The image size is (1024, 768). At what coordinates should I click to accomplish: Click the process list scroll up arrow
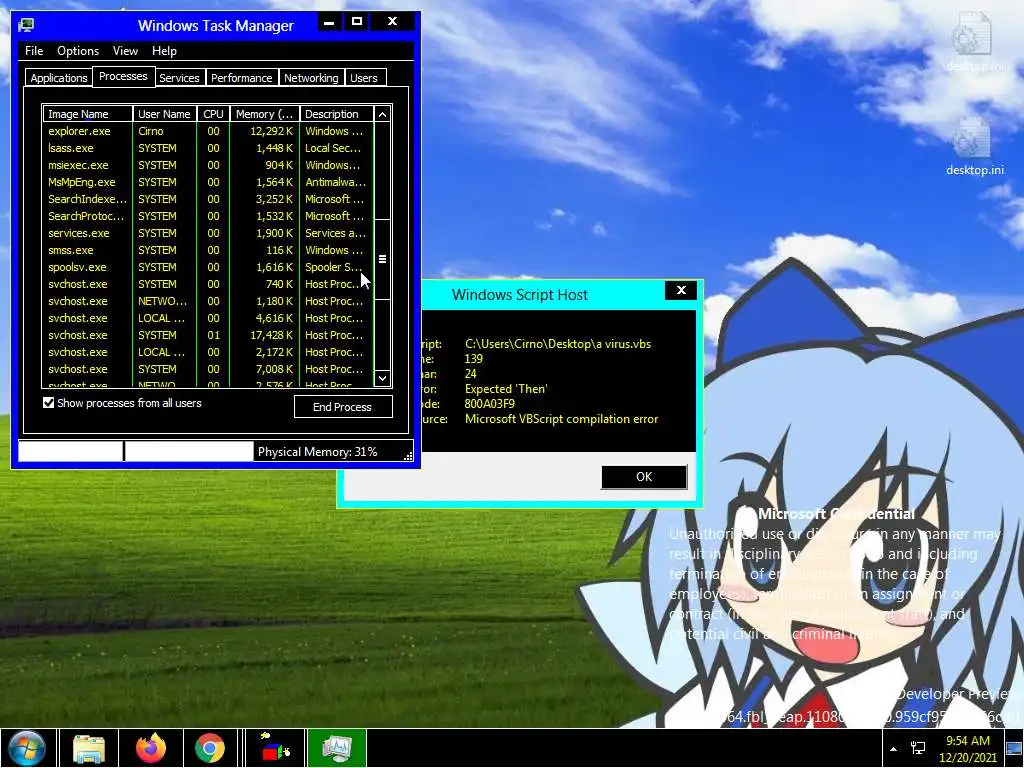pyautogui.click(x=383, y=114)
